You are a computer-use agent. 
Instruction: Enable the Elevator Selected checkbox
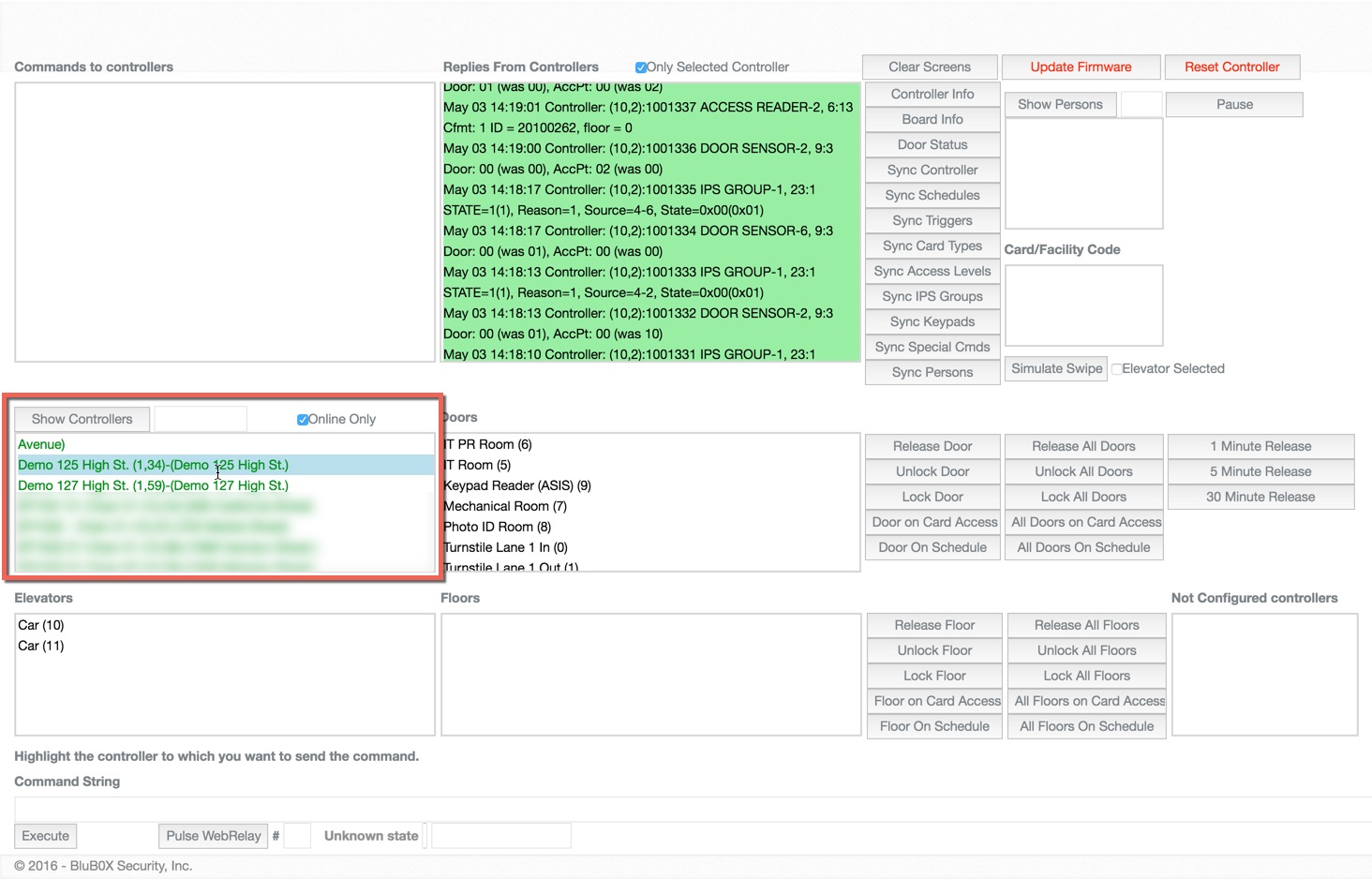(1117, 369)
